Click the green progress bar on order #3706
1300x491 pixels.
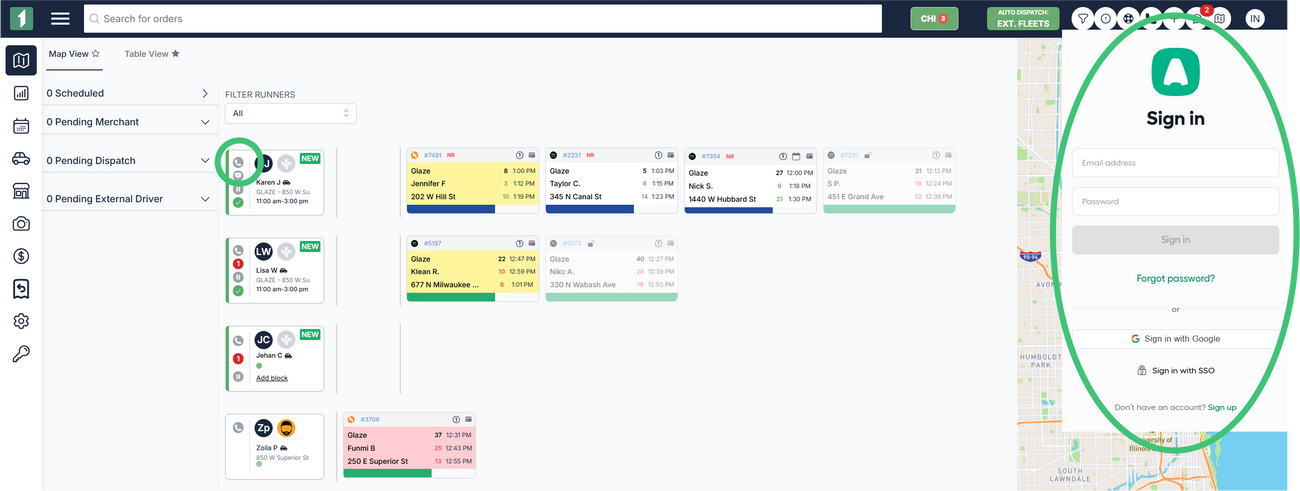[x=387, y=473]
